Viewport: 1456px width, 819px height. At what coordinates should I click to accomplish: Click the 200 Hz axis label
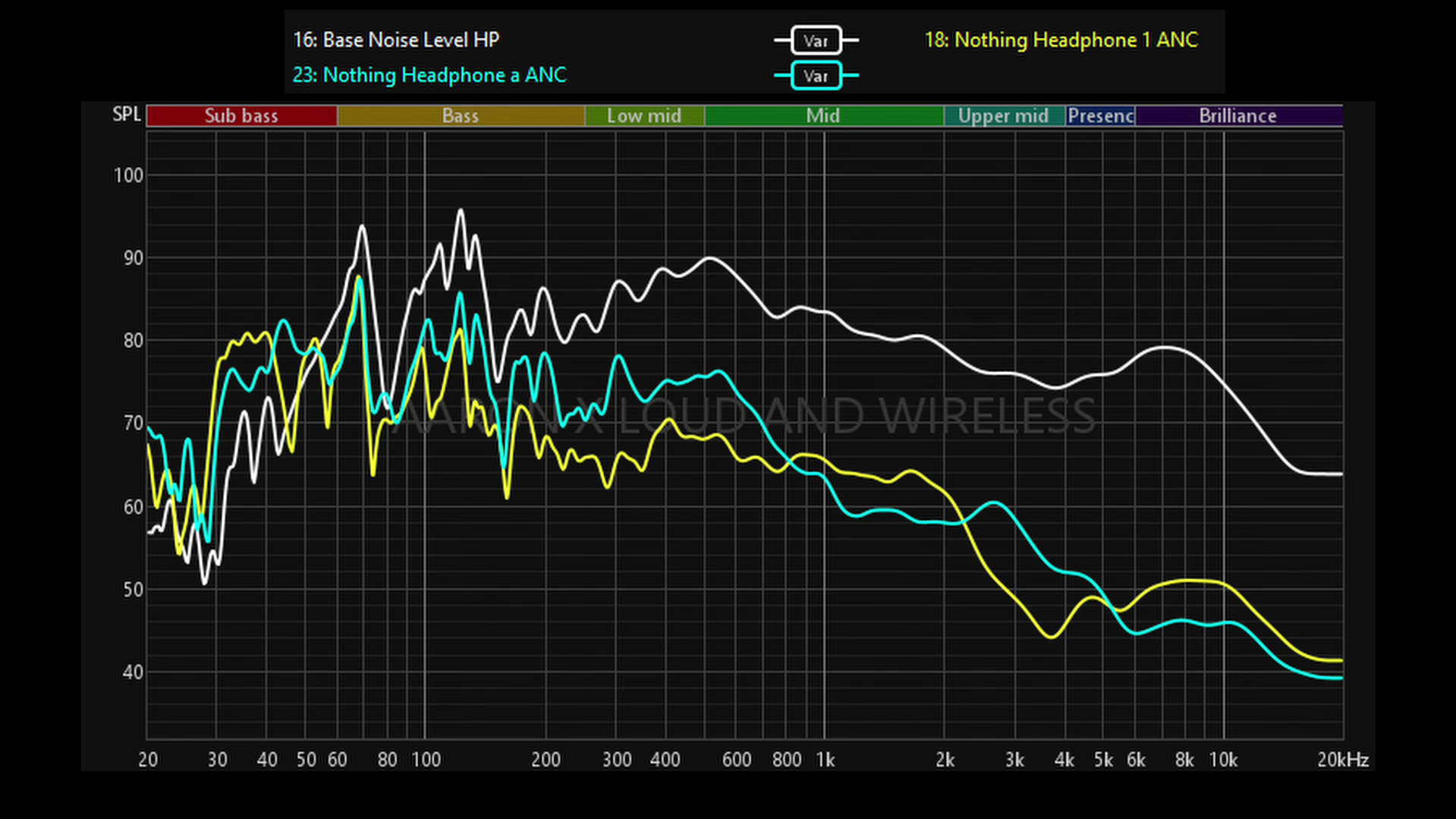click(x=546, y=760)
